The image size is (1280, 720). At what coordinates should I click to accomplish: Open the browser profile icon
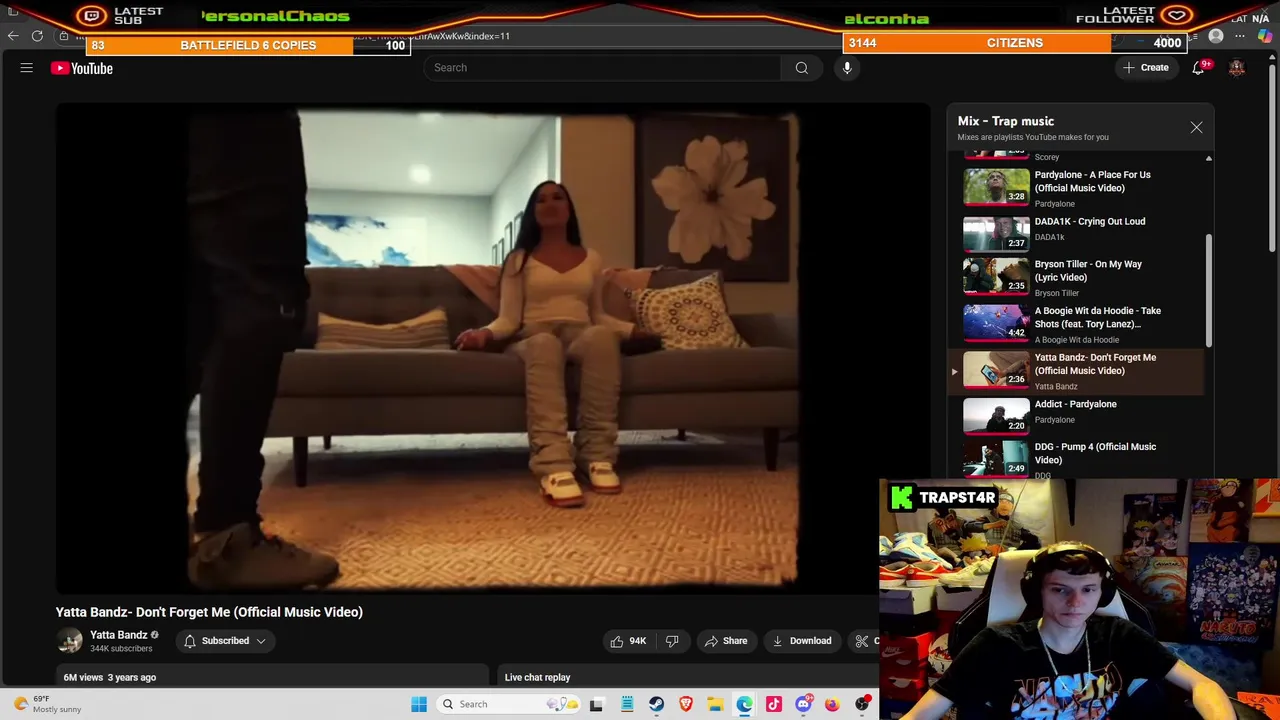[x=1216, y=36]
